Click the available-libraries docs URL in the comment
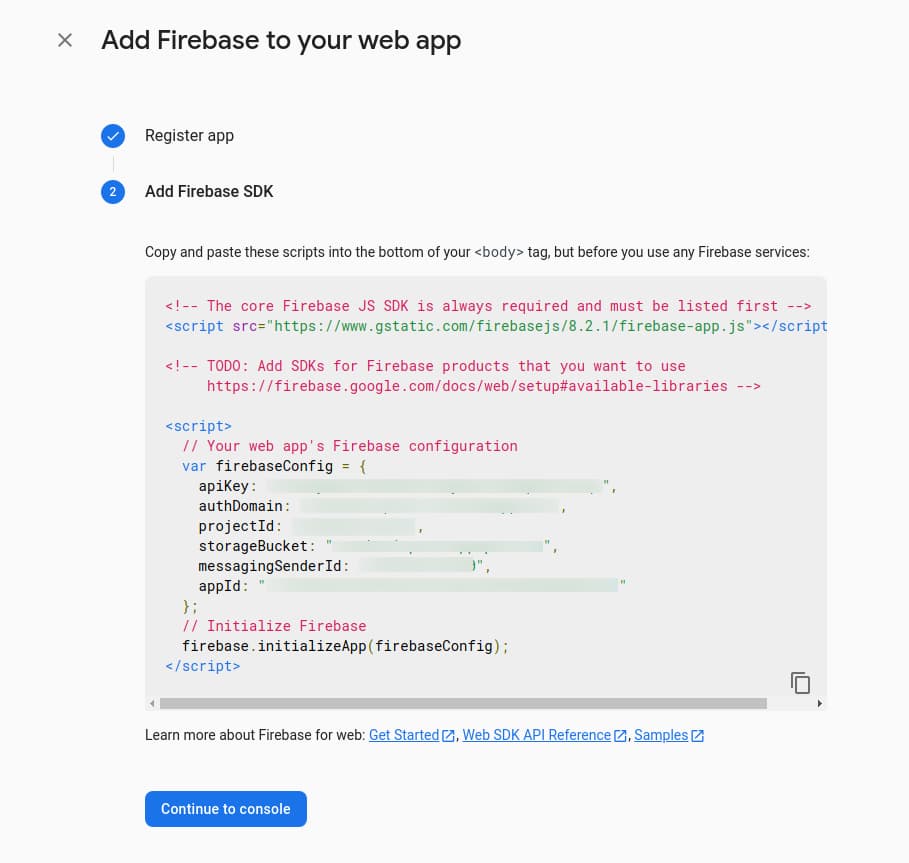The image size is (909, 863). click(x=467, y=386)
